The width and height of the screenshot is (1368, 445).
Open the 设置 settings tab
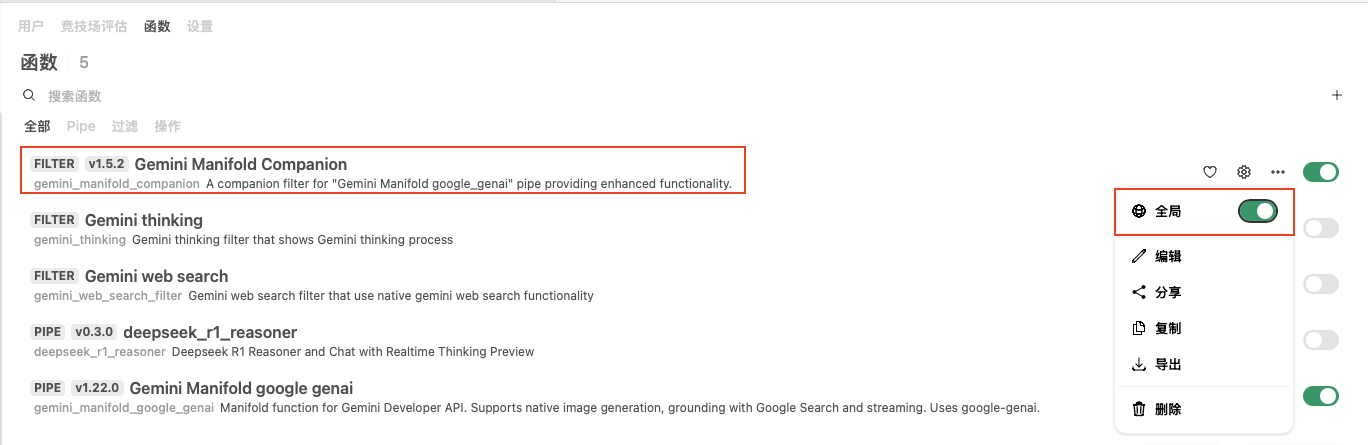point(200,26)
